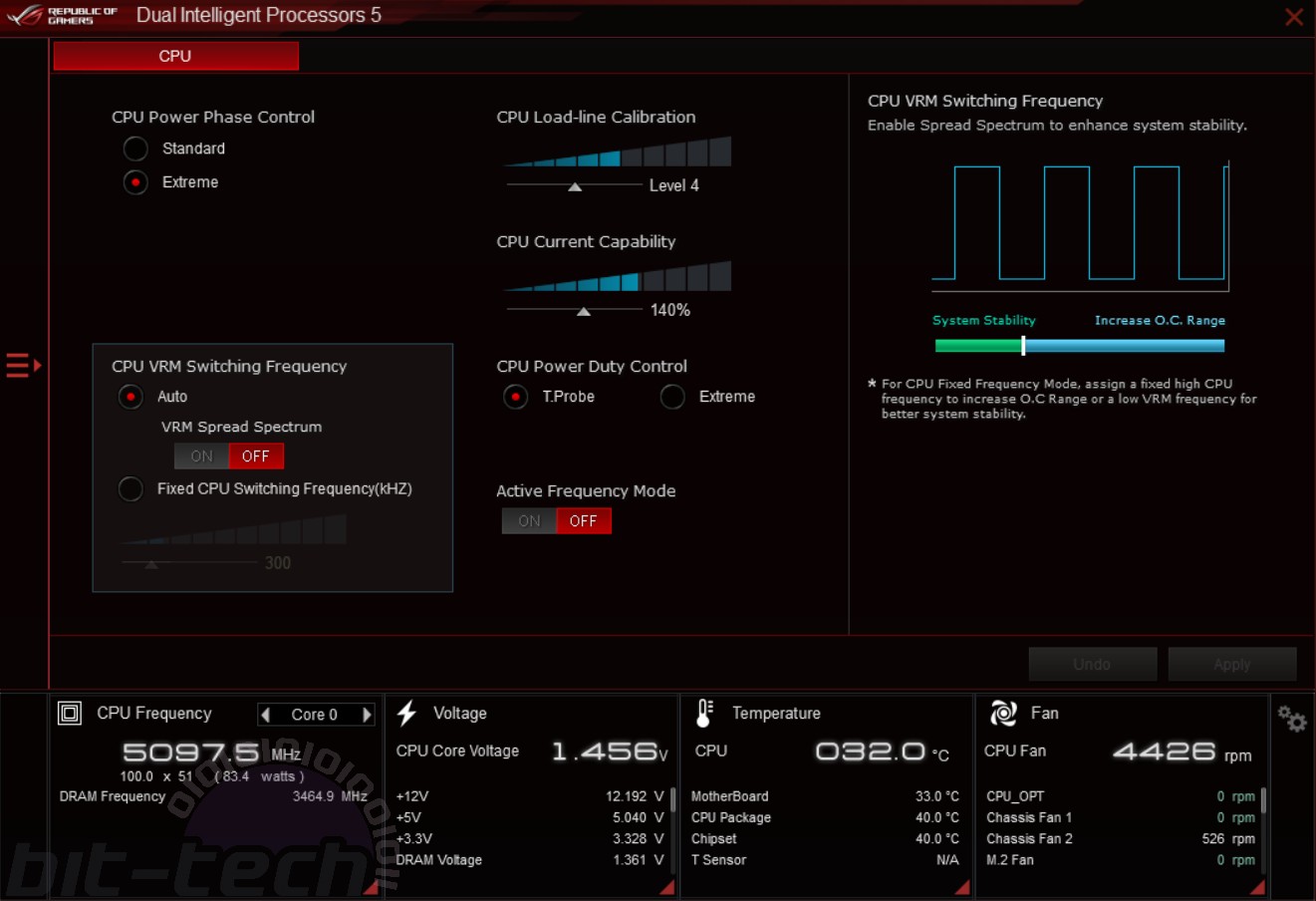The image size is (1316, 901).
Task: Open the CPU tab
Action: 175,56
